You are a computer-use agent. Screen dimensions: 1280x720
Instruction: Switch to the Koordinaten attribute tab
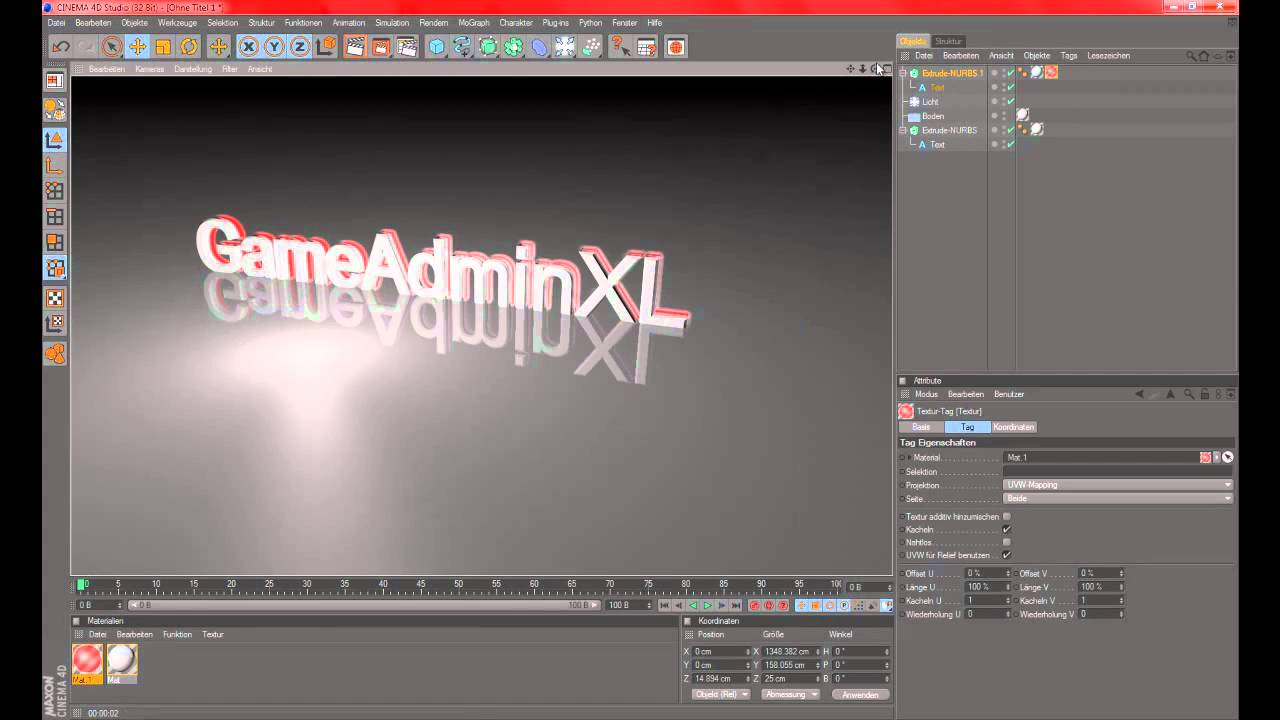(1014, 427)
